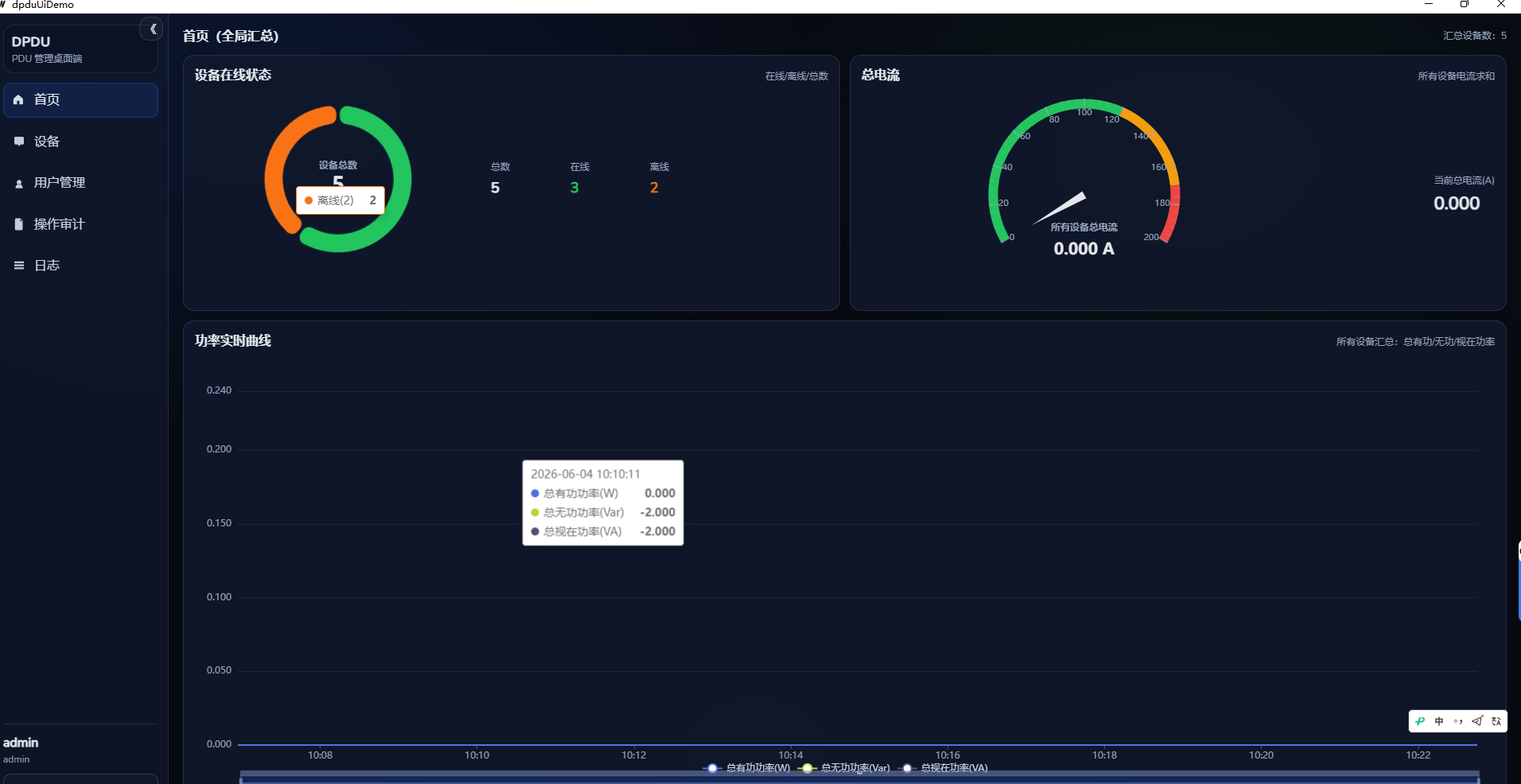
Task: Click the admin user name in sidebar
Action: point(21,743)
